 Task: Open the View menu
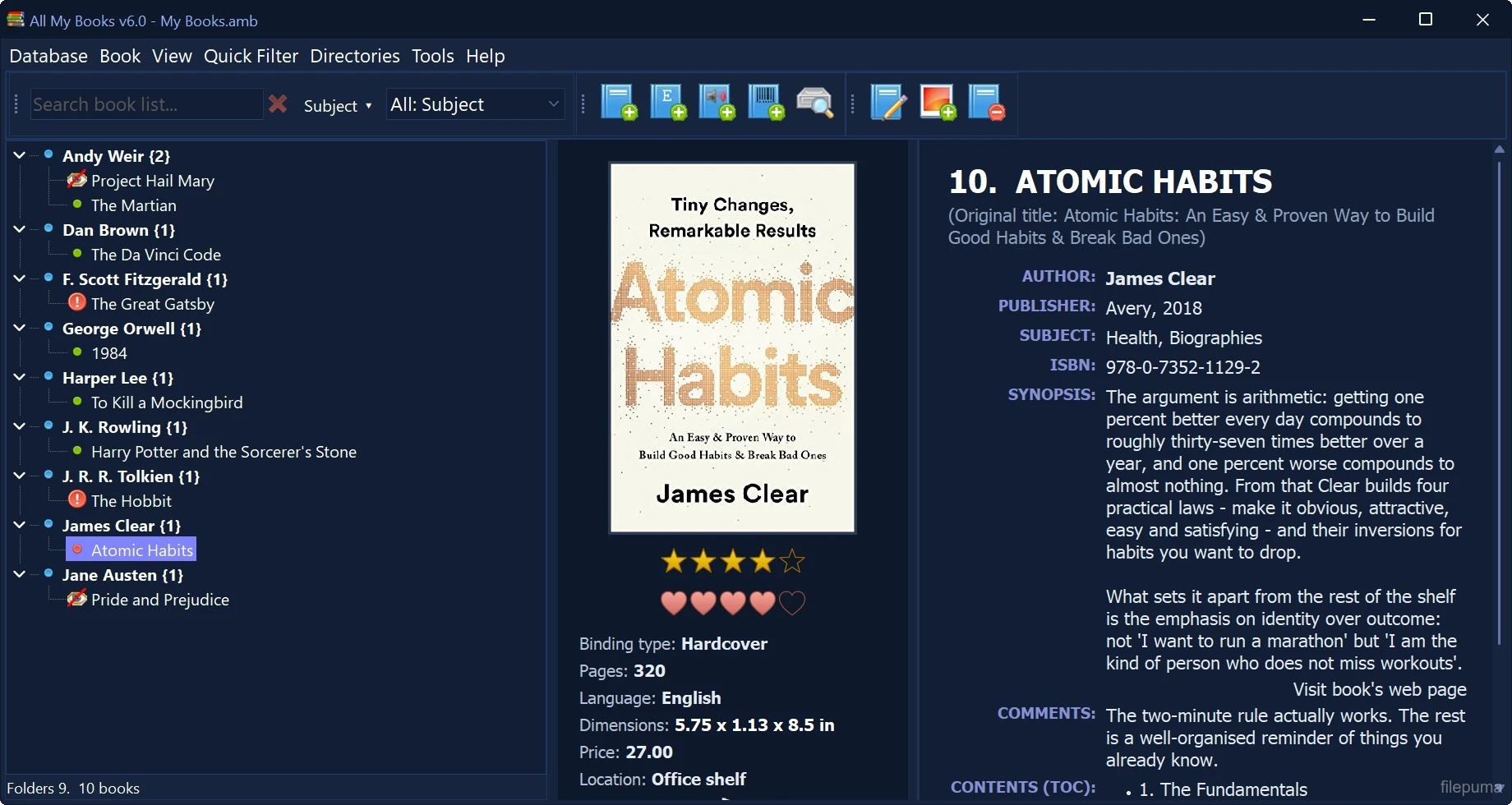[172, 56]
